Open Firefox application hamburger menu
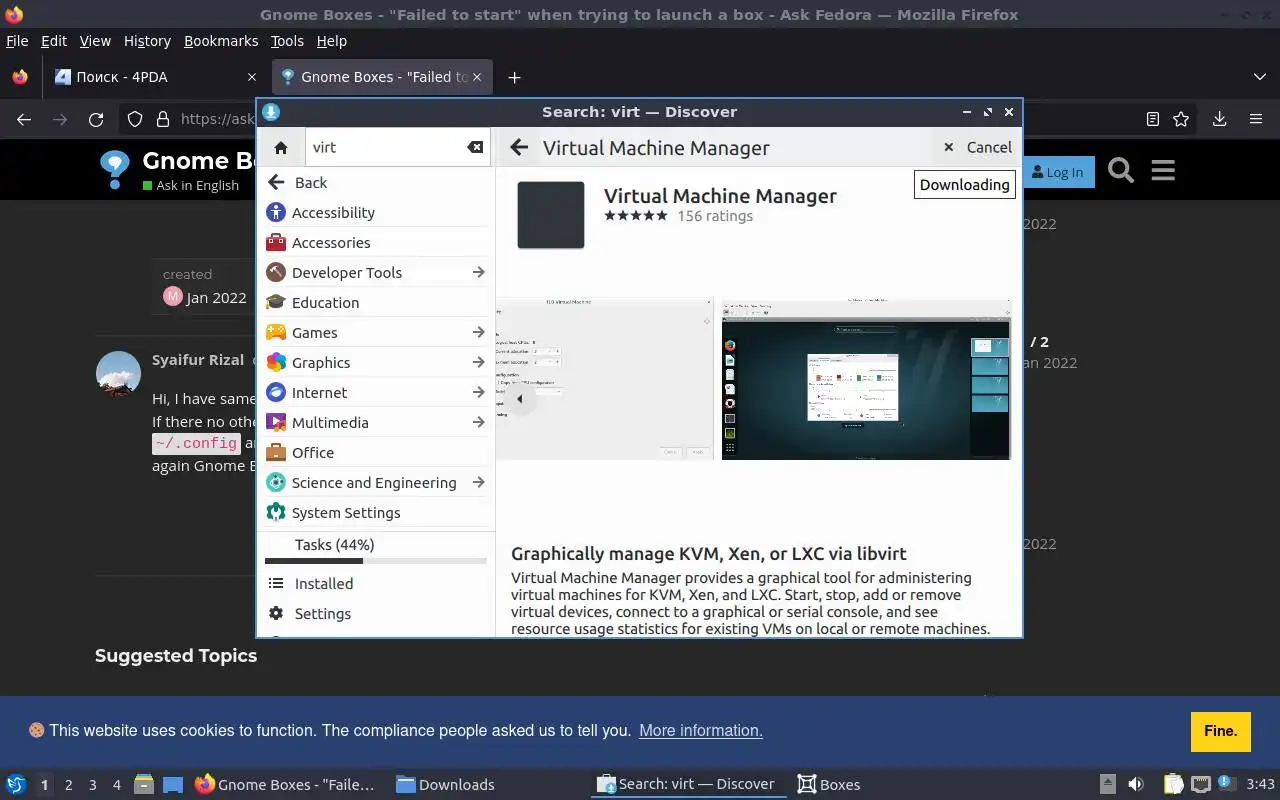The image size is (1280, 800). pos(1256,119)
